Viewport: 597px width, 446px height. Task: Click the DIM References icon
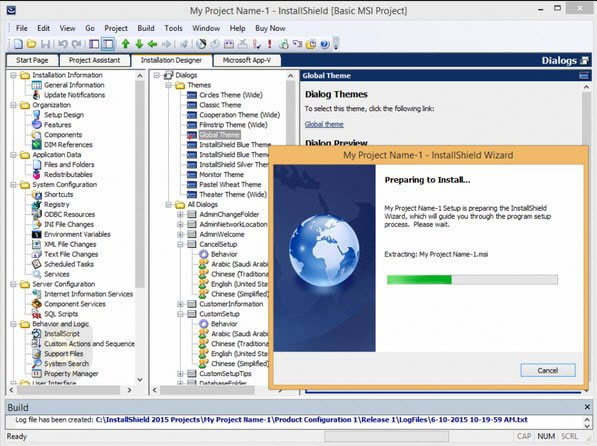pos(37,145)
